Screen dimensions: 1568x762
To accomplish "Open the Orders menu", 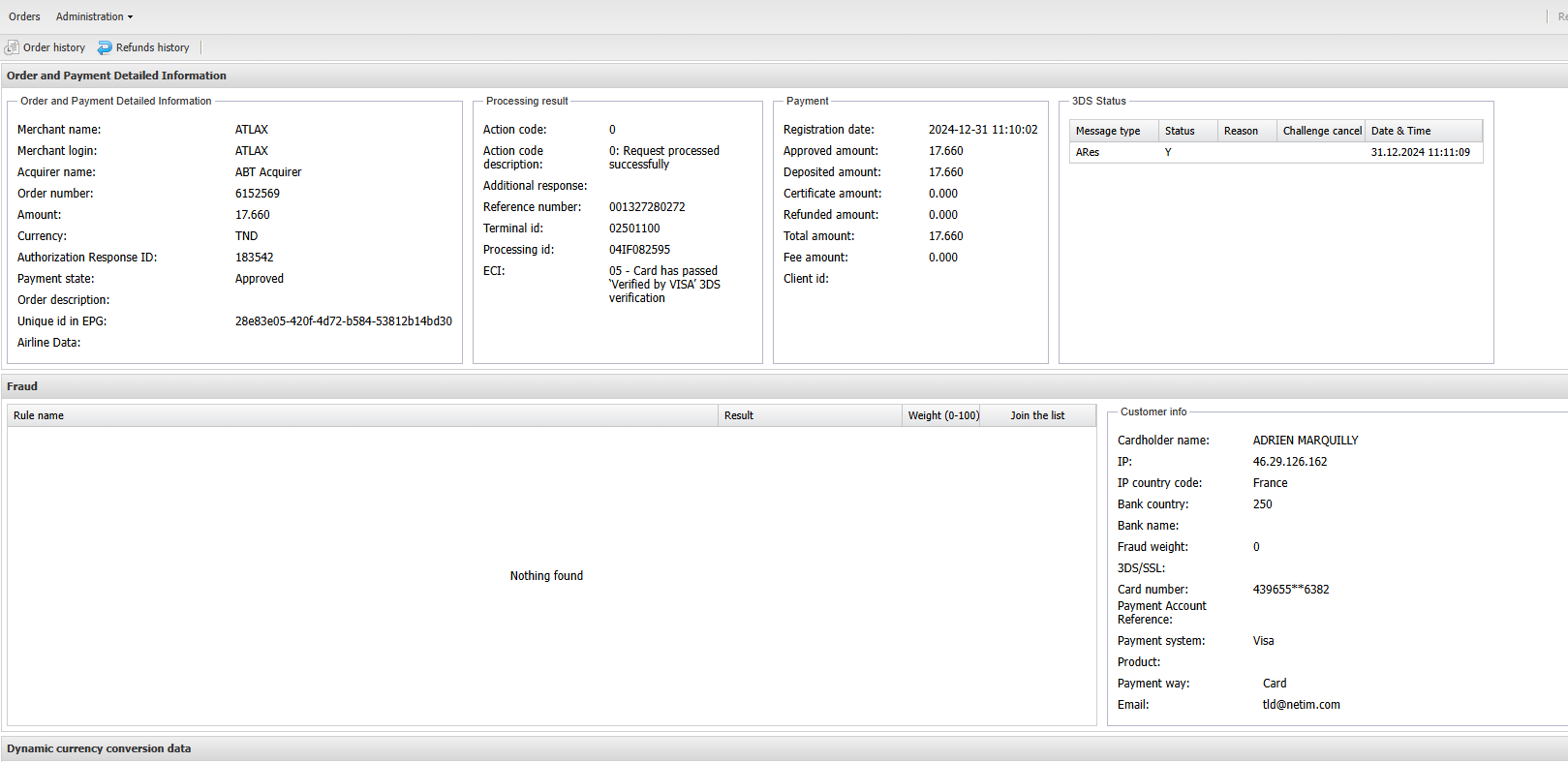I will click(24, 16).
